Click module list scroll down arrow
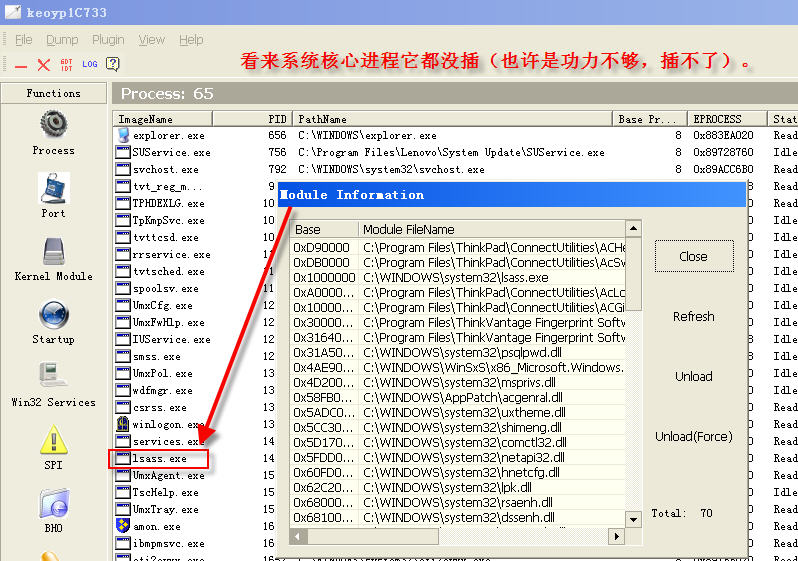This screenshot has height=561, width=798. 633,520
